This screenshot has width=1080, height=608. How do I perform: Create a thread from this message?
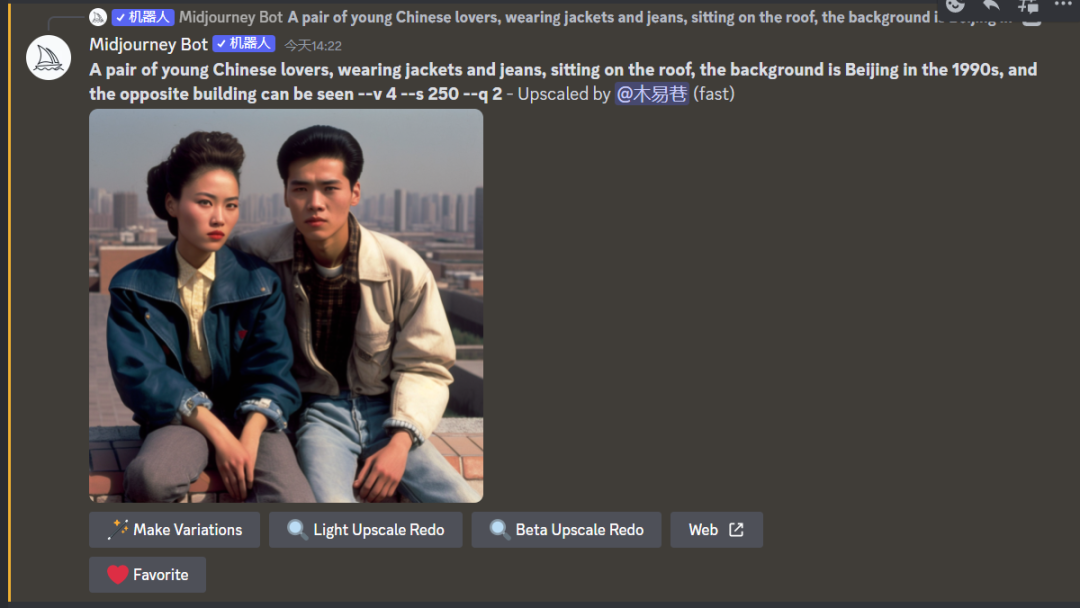(x=1028, y=6)
